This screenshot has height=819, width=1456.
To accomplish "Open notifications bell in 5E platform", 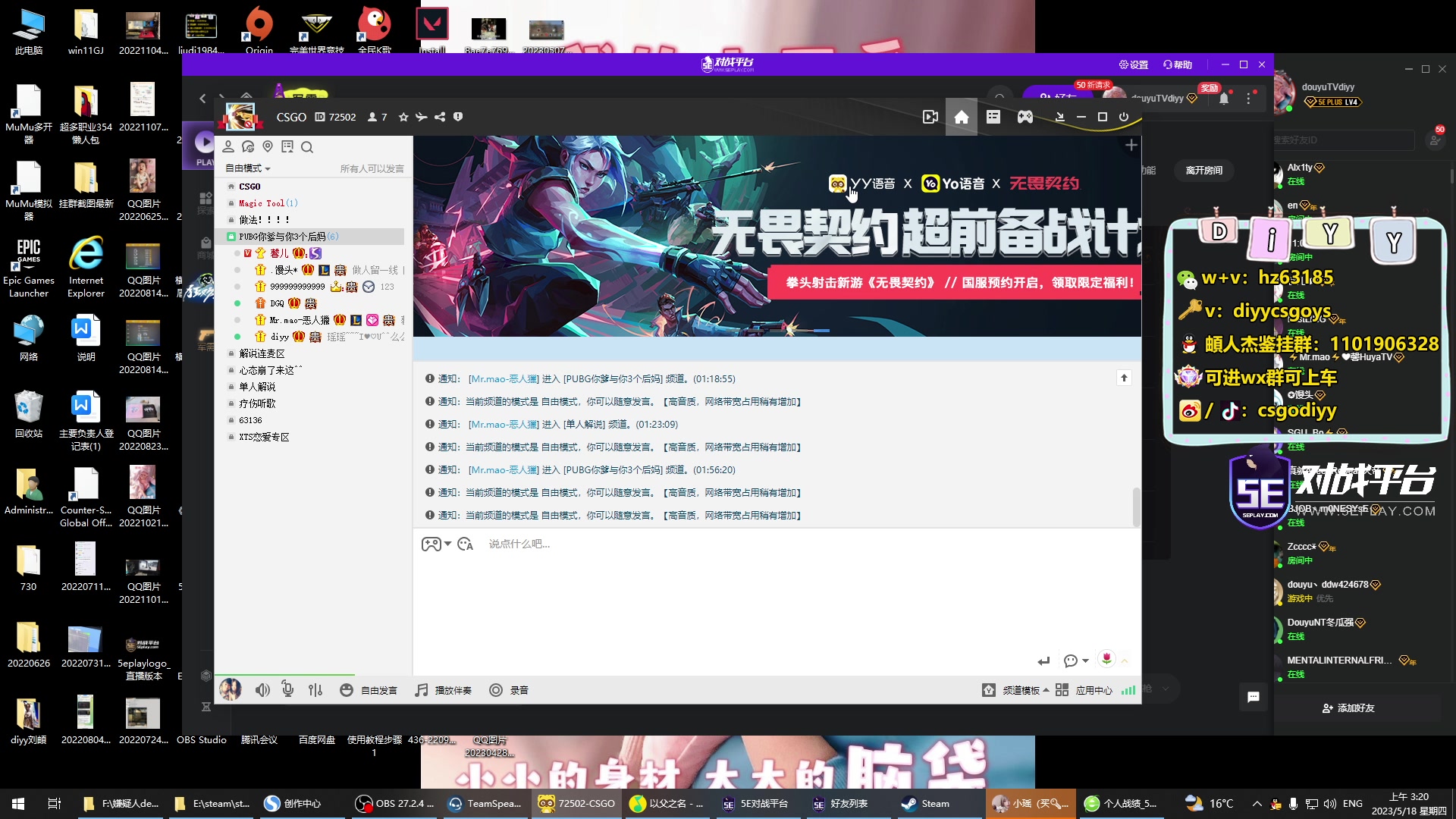I will click(1224, 99).
